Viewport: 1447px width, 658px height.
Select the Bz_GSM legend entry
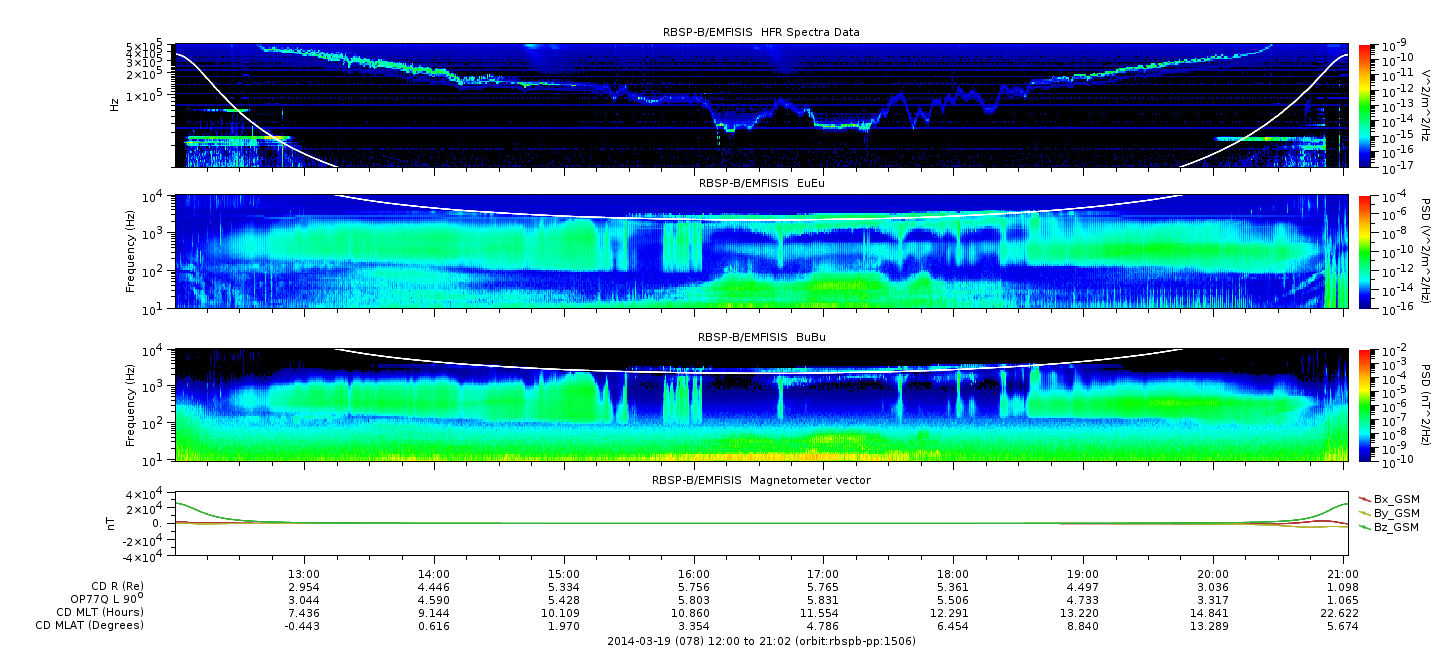click(1396, 527)
